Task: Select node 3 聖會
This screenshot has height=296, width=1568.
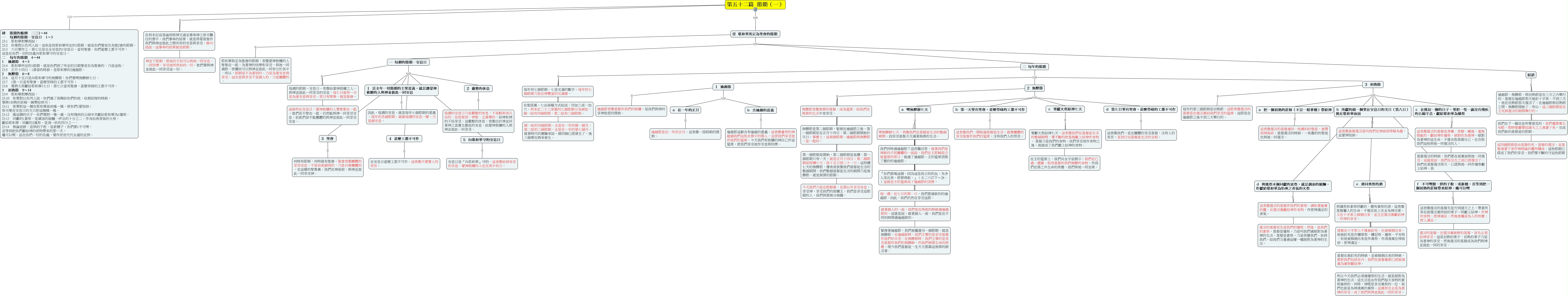Action: tap(327, 139)
